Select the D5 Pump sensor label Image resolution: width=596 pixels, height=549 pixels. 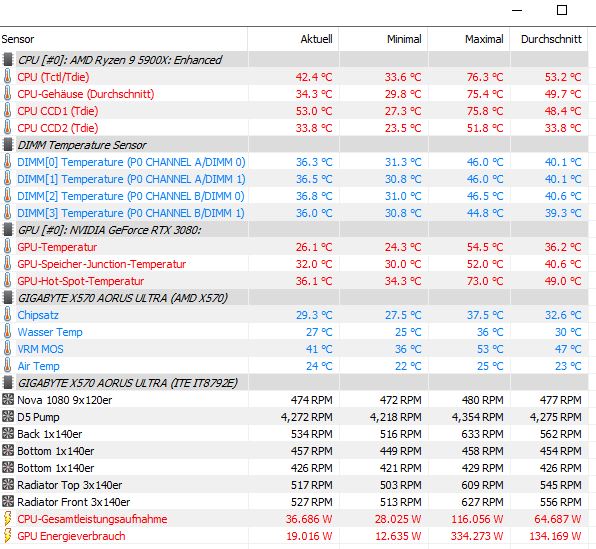(x=38, y=417)
